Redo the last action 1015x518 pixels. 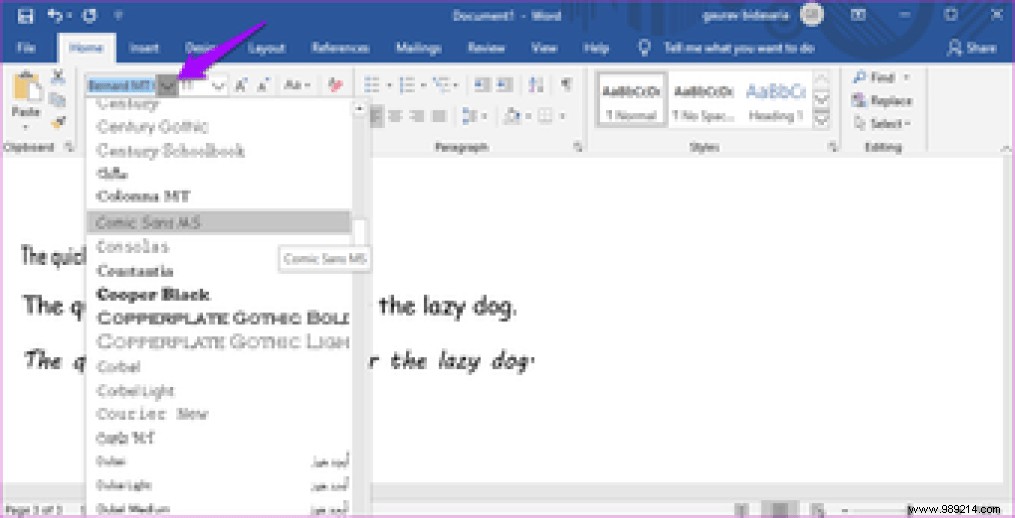[89, 16]
